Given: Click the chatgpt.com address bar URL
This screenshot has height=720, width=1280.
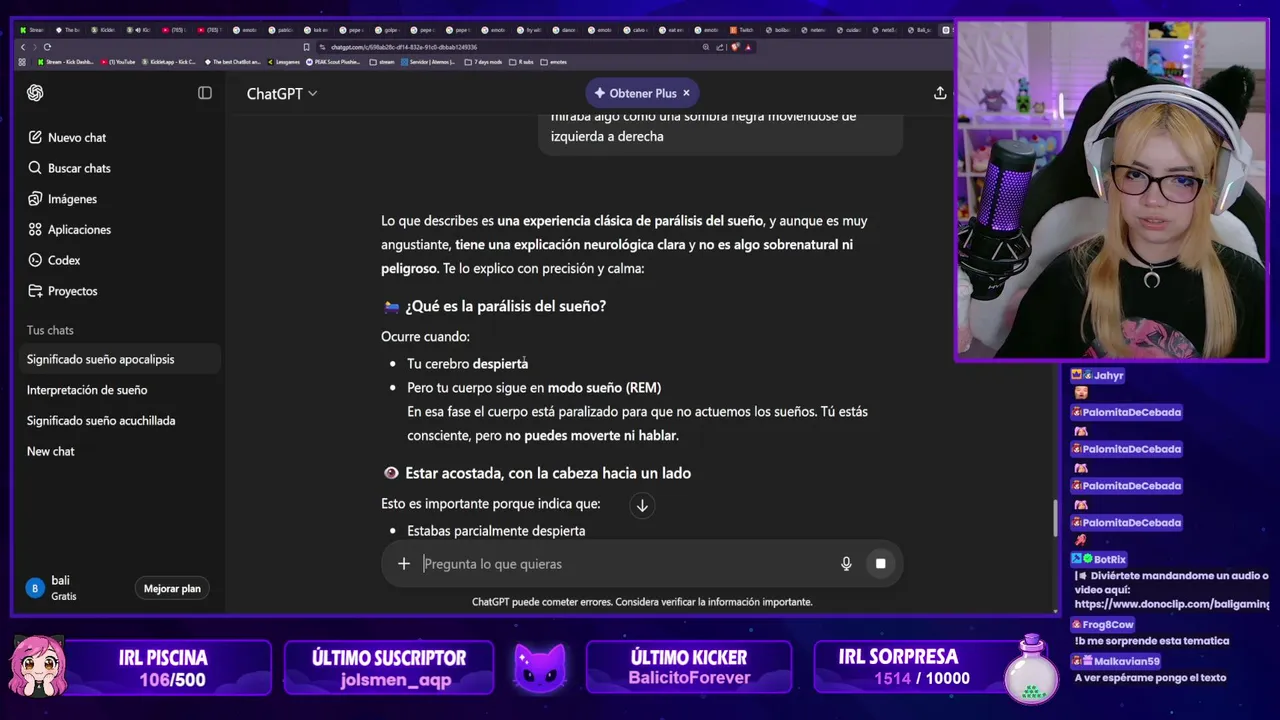Looking at the screenshot, I should click(404, 47).
